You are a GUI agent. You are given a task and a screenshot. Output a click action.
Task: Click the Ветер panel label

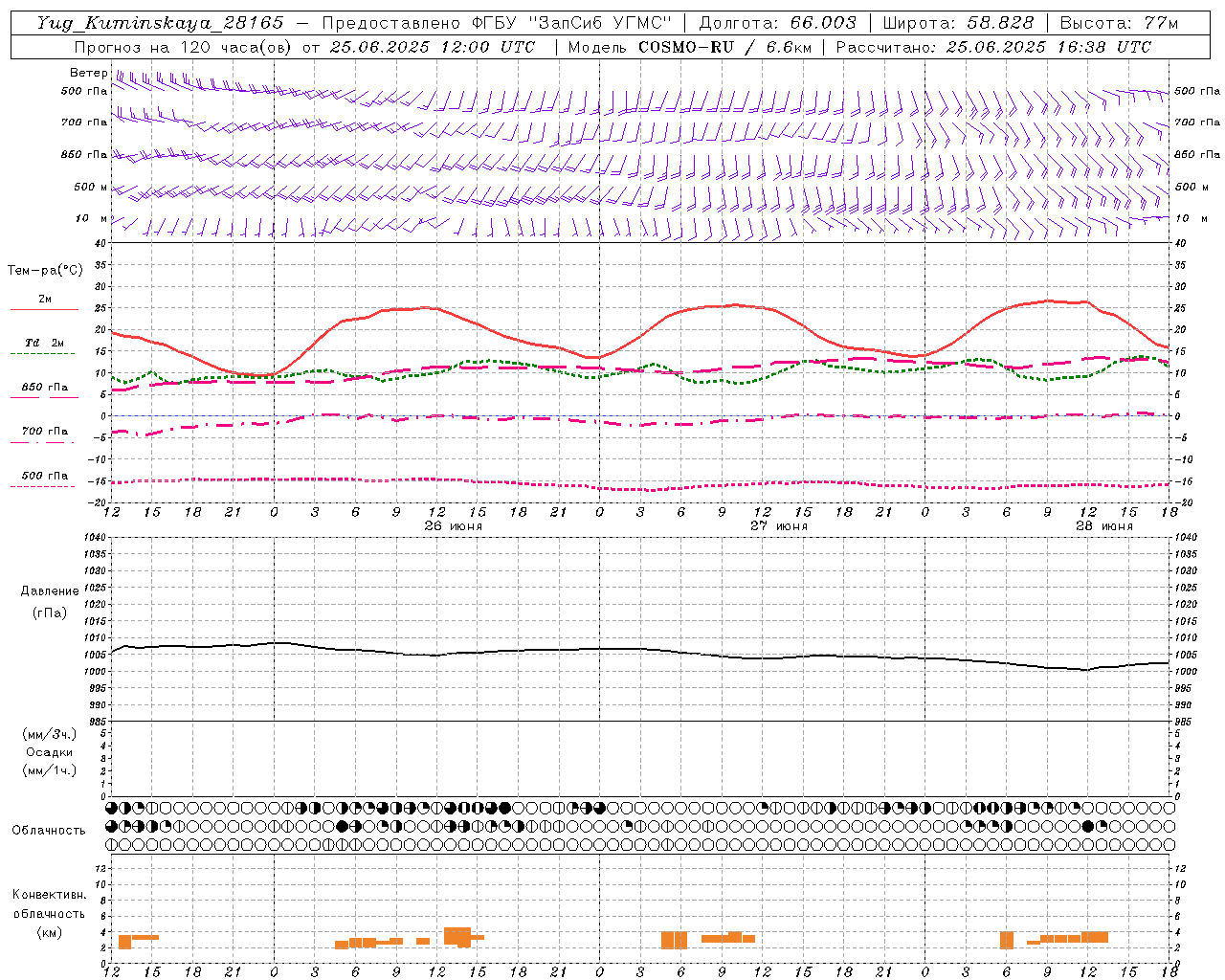88,73
